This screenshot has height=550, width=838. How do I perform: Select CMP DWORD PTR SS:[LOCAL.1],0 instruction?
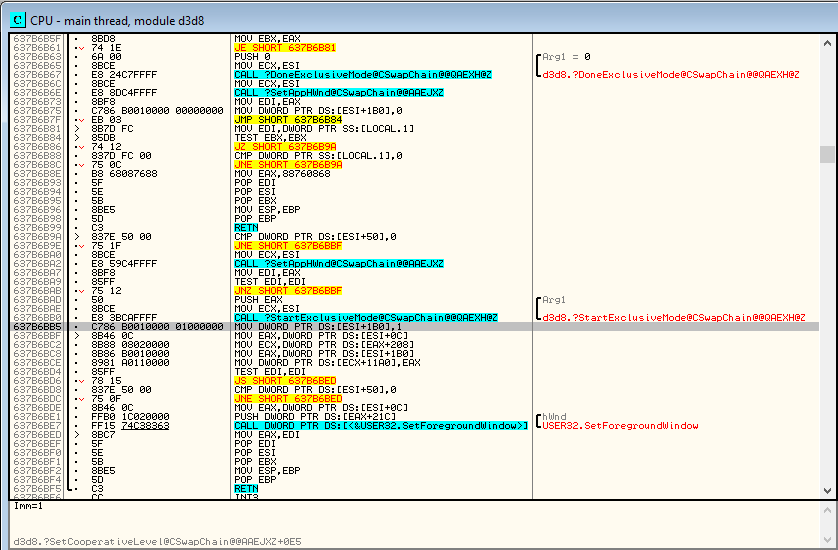(318, 156)
